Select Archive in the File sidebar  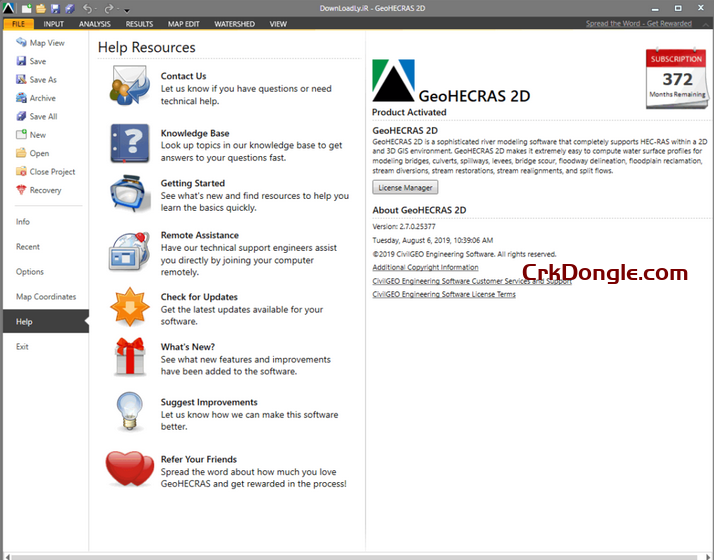[36, 98]
